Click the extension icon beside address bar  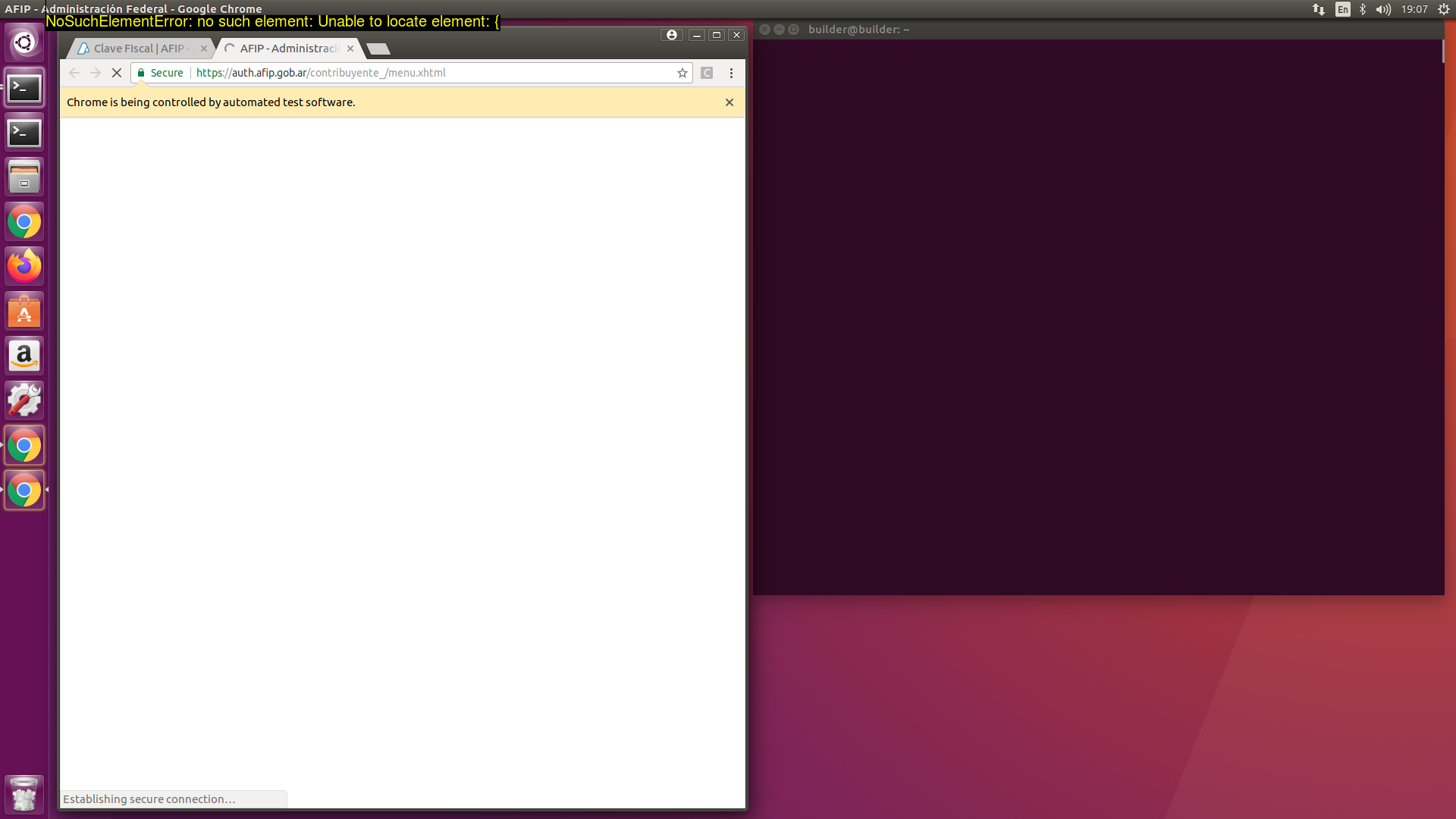click(707, 73)
